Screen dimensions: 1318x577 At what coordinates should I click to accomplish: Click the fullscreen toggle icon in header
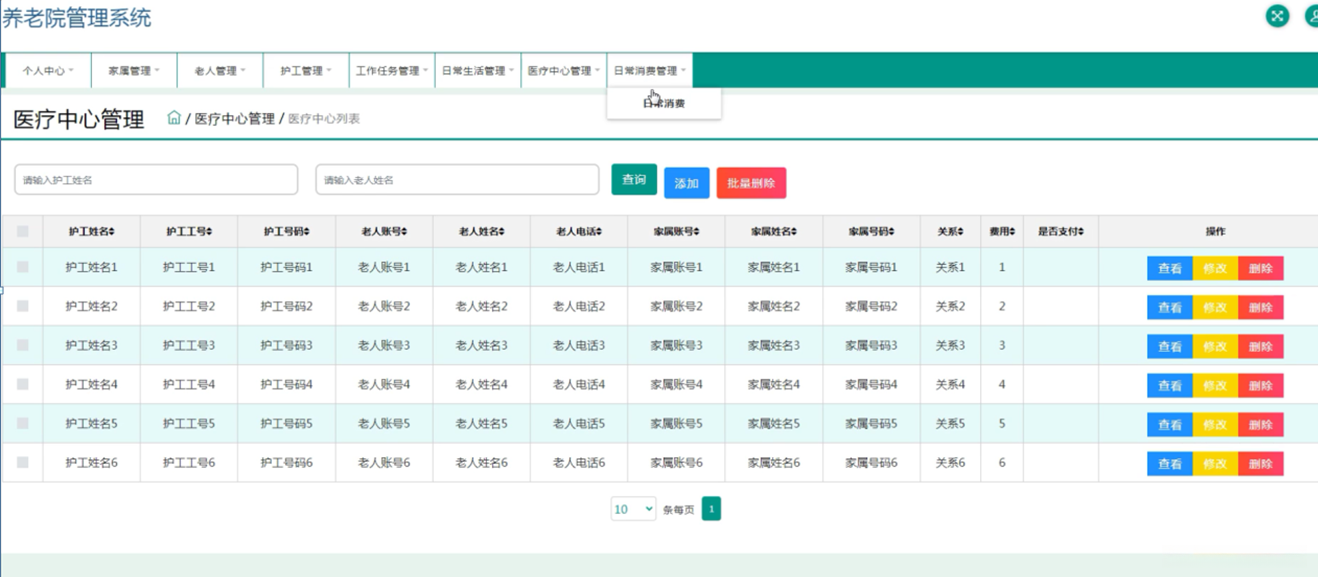tap(1277, 16)
